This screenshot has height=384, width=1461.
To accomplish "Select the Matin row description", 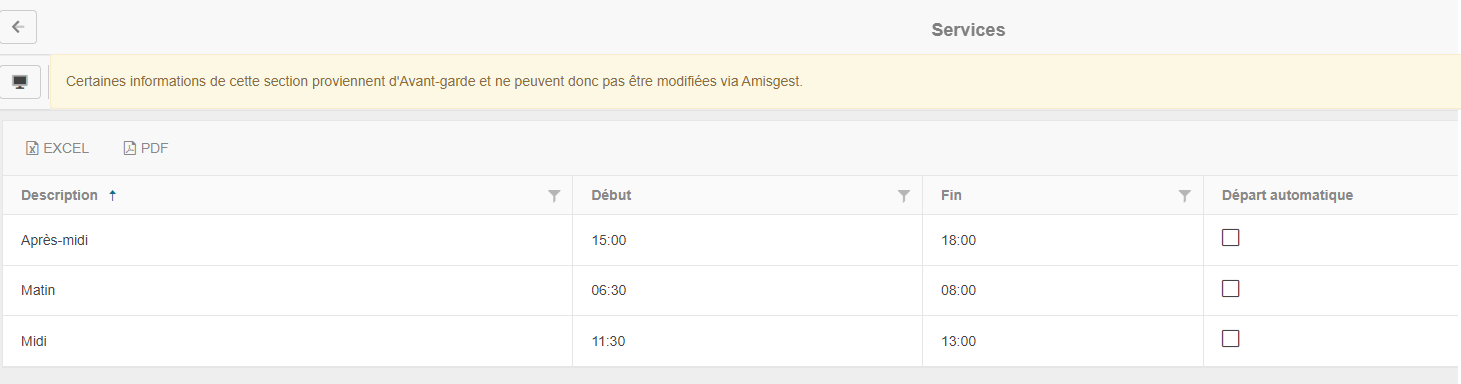I will tap(38, 290).
